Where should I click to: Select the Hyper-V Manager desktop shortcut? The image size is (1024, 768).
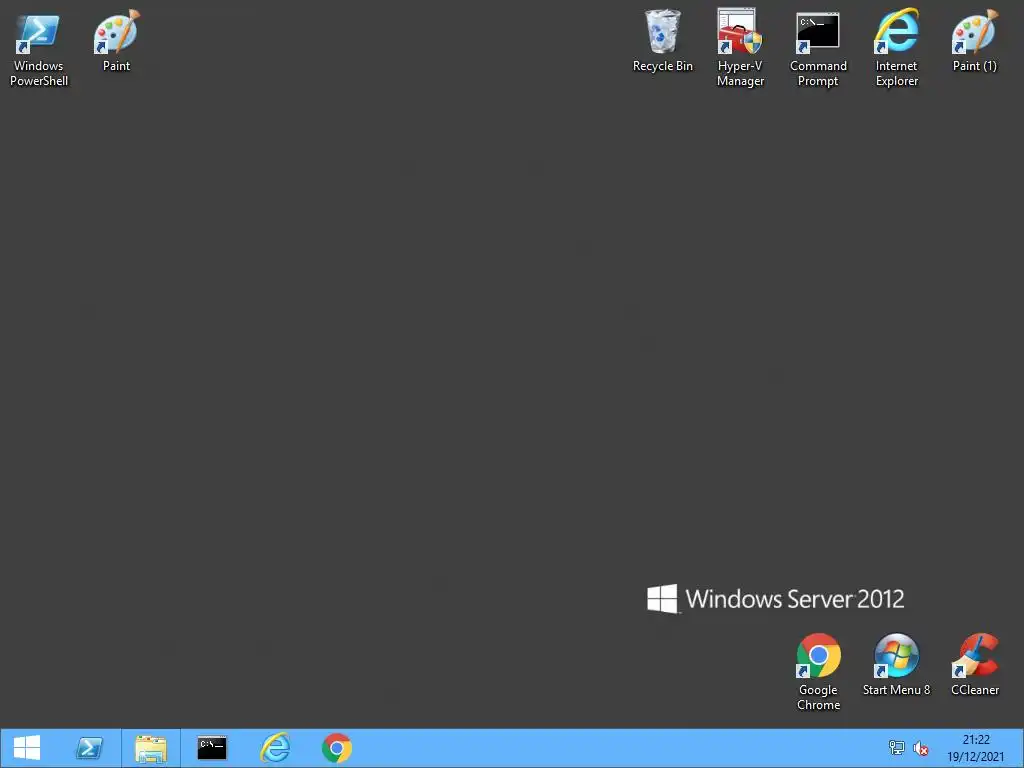coord(740,48)
